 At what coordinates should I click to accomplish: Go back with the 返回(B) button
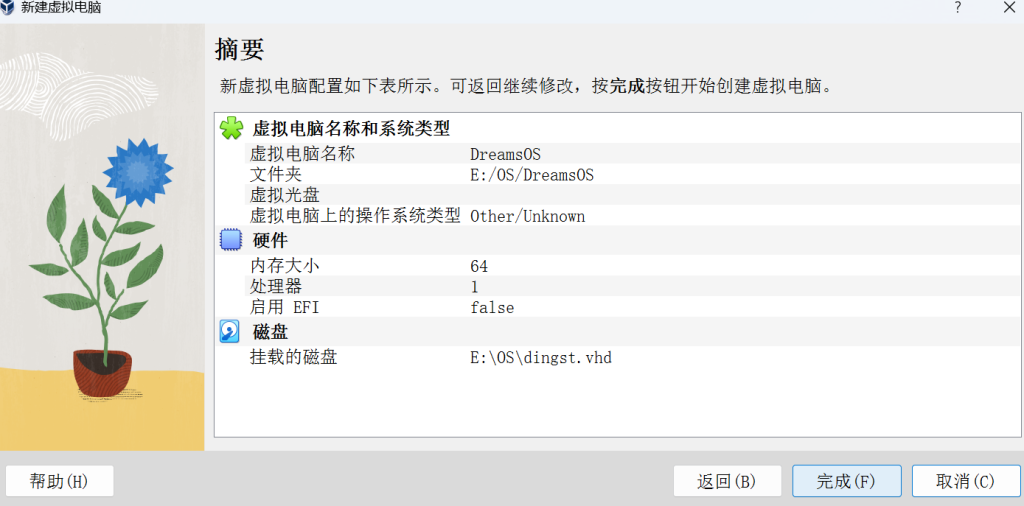[727, 481]
